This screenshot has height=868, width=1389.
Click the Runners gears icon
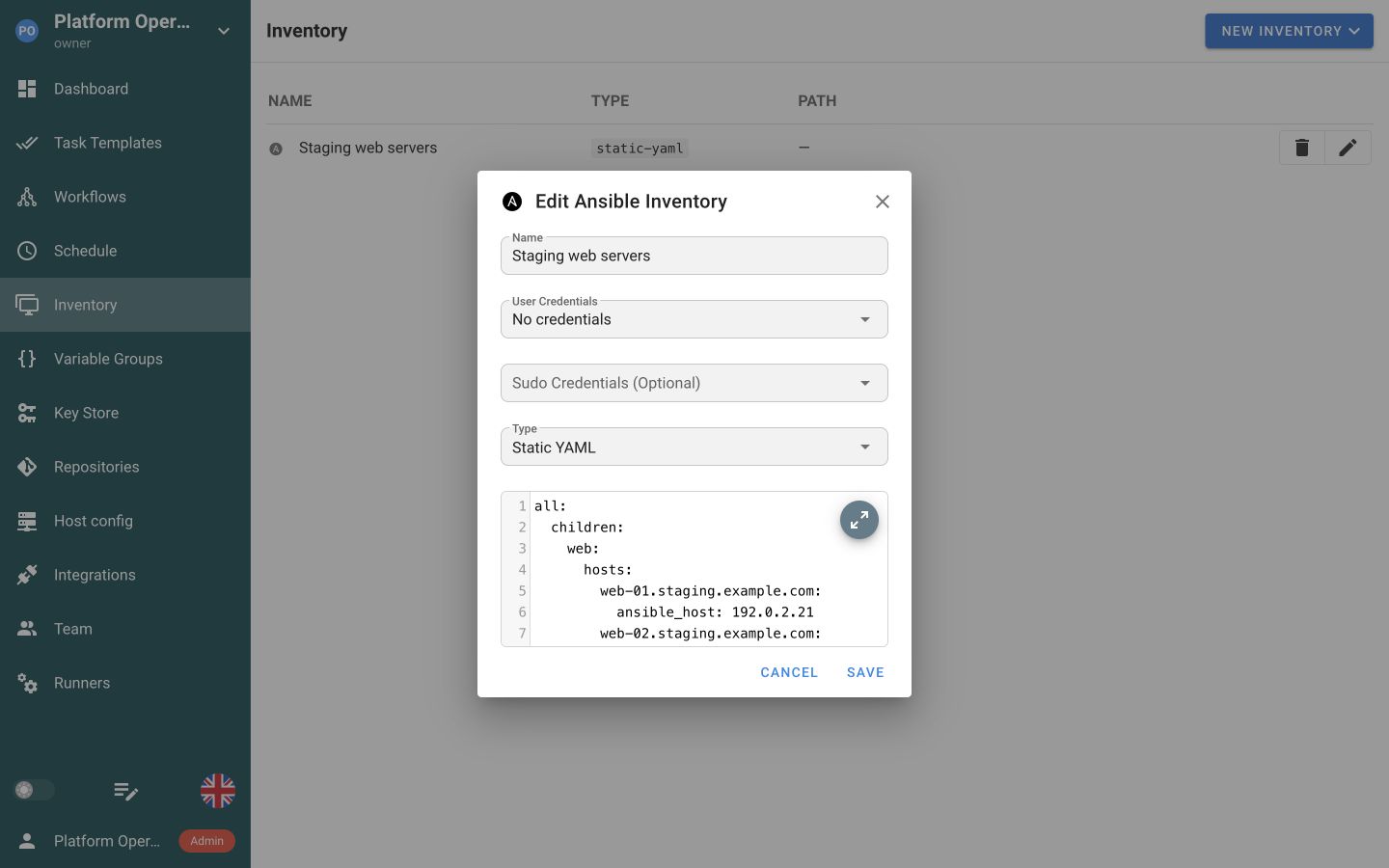(27, 683)
